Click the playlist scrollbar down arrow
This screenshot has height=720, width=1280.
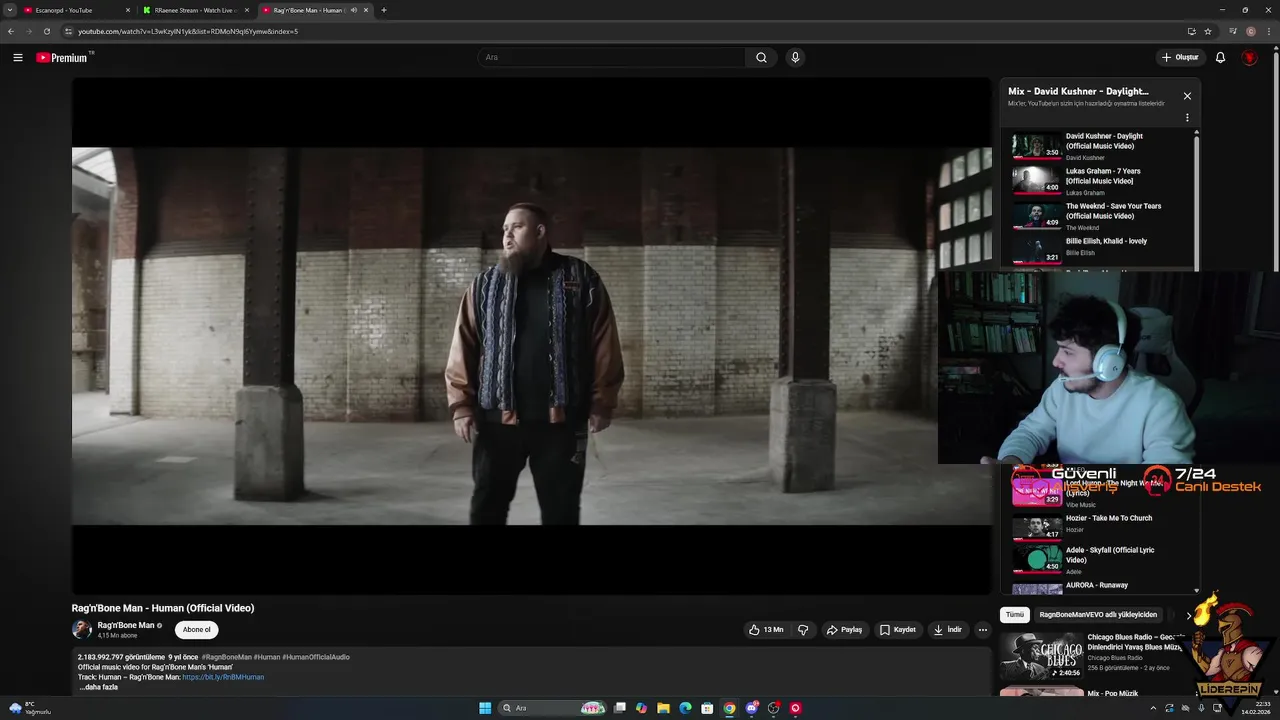(1196, 591)
